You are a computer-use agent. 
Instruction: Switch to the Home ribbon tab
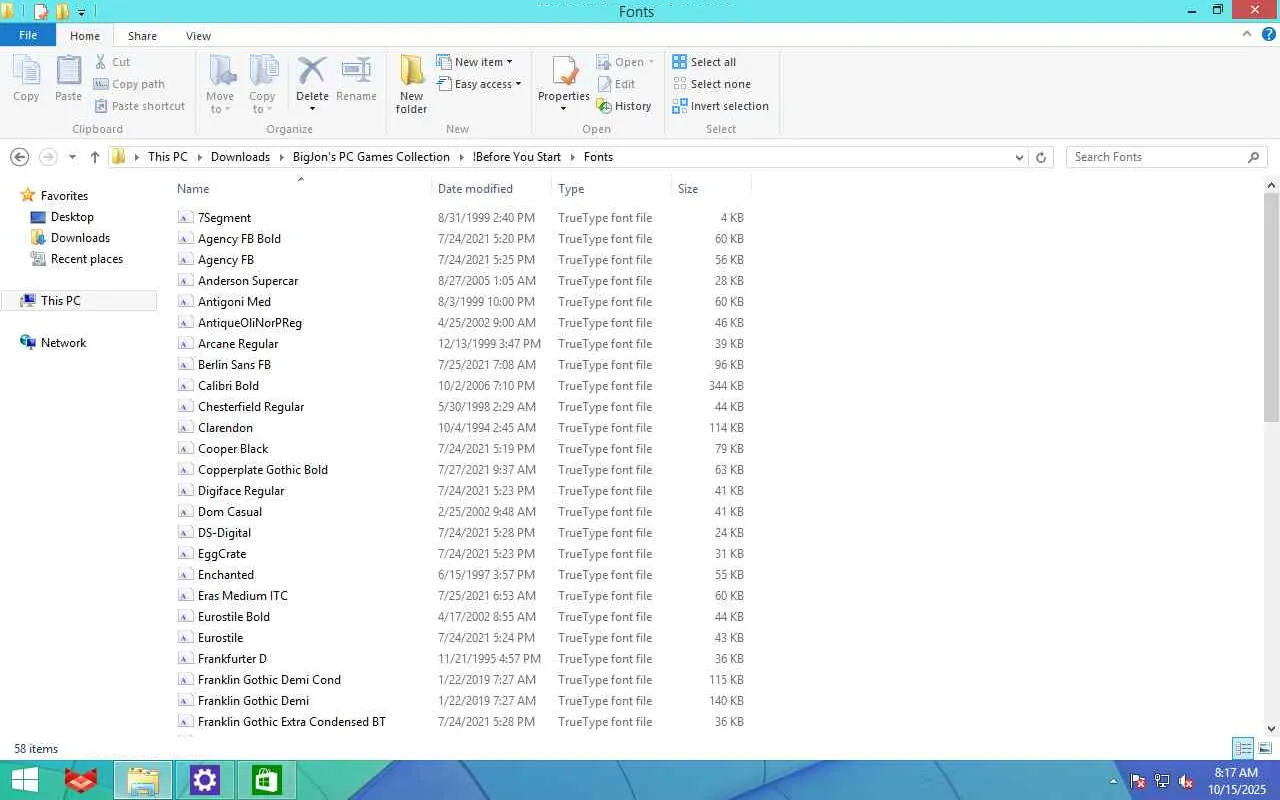click(x=85, y=36)
